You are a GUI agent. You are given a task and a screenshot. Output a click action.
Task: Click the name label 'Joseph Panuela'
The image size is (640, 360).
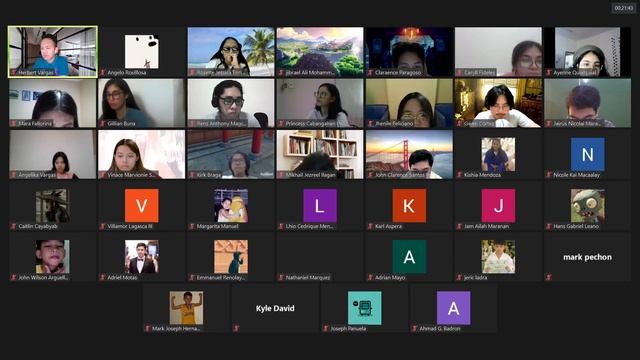pyautogui.click(x=348, y=329)
